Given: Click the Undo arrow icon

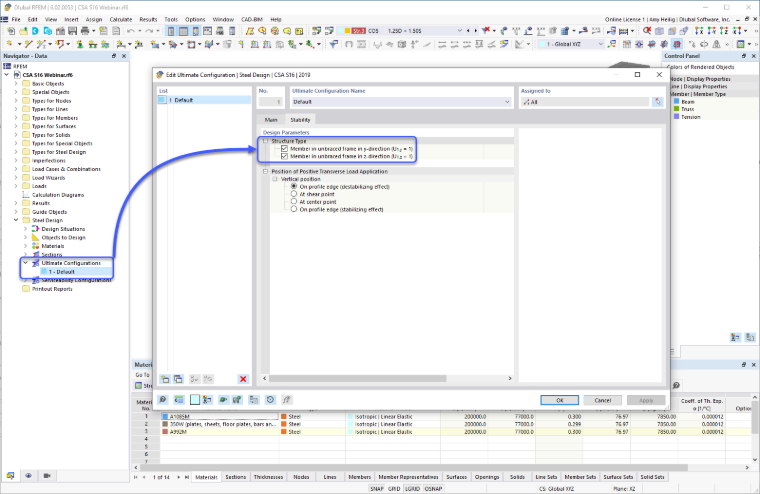Looking at the screenshot, I should point(130,31).
